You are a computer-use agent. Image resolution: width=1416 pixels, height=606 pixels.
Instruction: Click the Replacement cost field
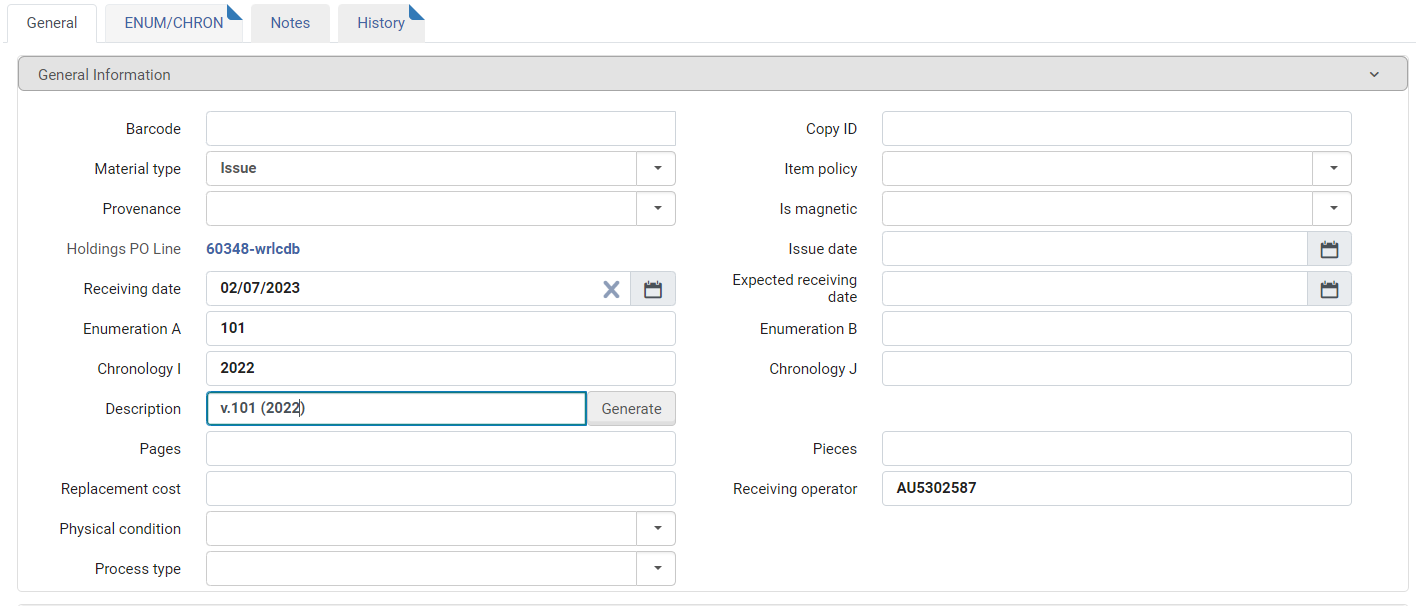pos(441,489)
